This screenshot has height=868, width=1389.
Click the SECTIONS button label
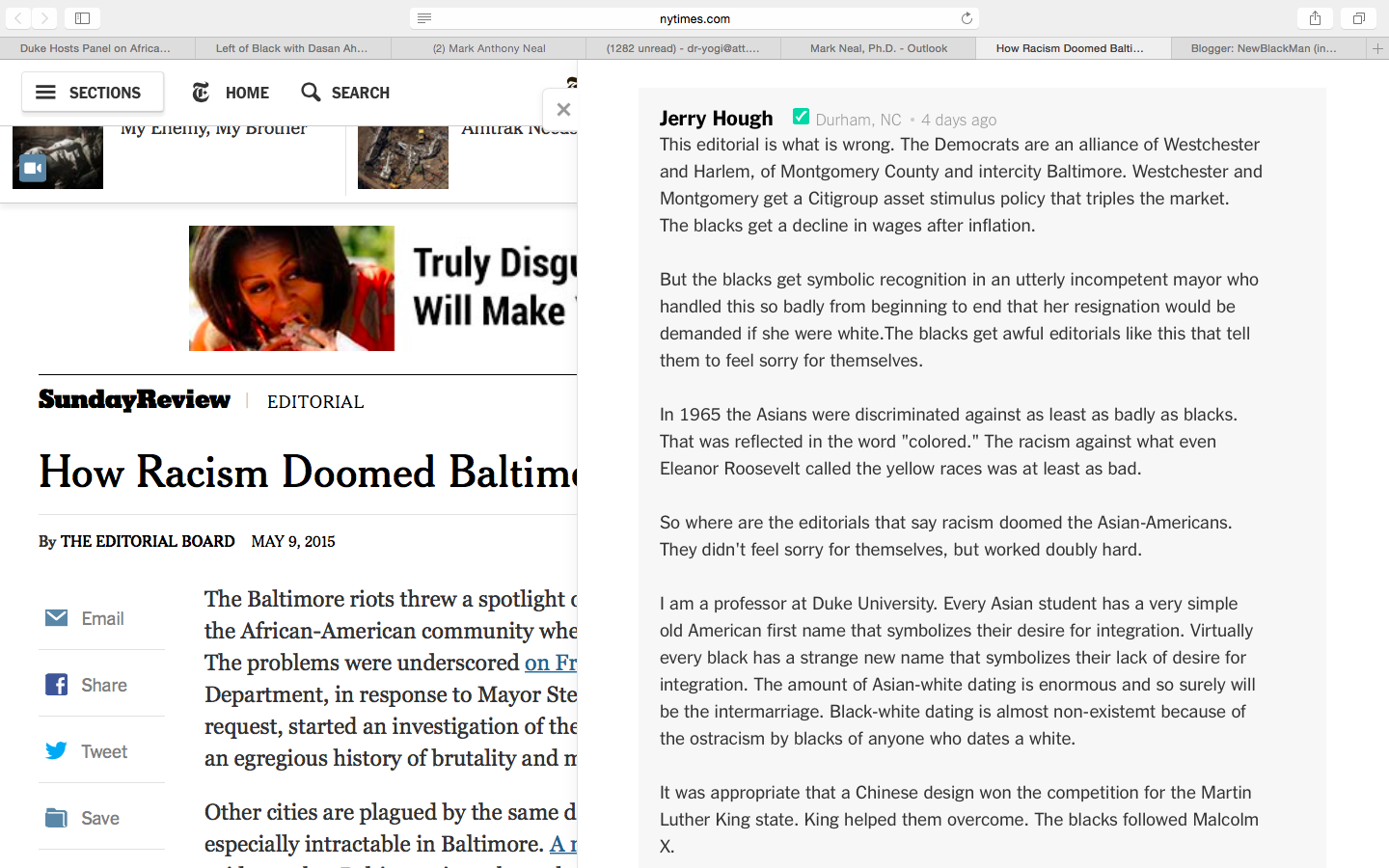click(x=105, y=93)
